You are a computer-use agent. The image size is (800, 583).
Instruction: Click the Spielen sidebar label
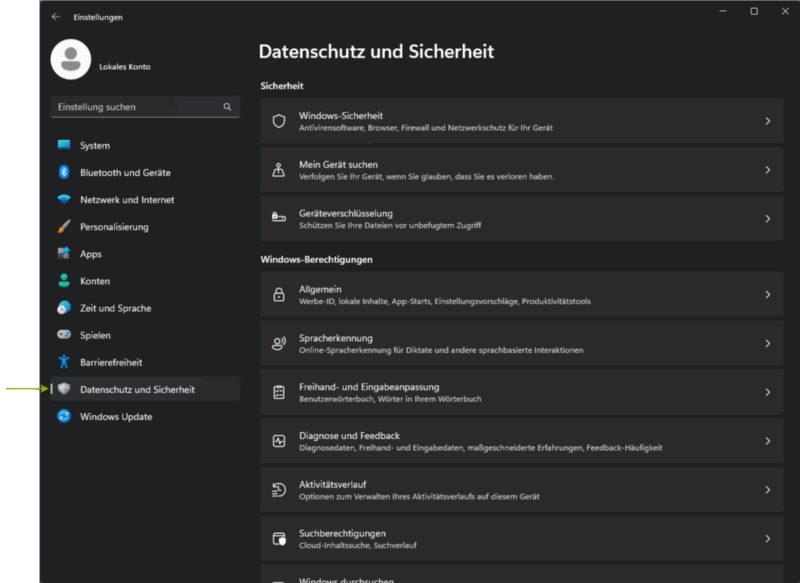pyautogui.click(x=95, y=335)
